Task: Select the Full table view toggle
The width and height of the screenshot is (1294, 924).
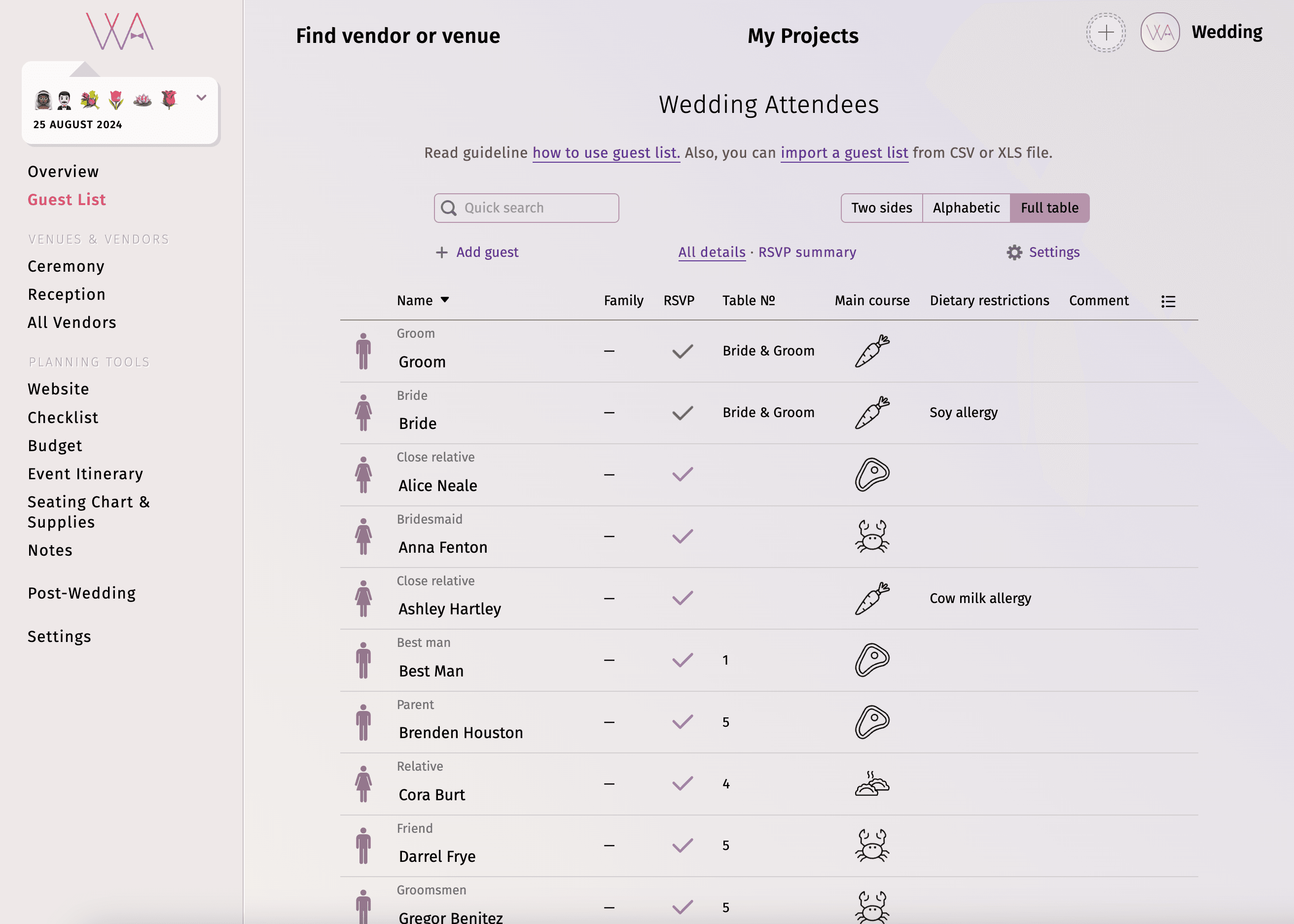Action: (x=1049, y=208)
